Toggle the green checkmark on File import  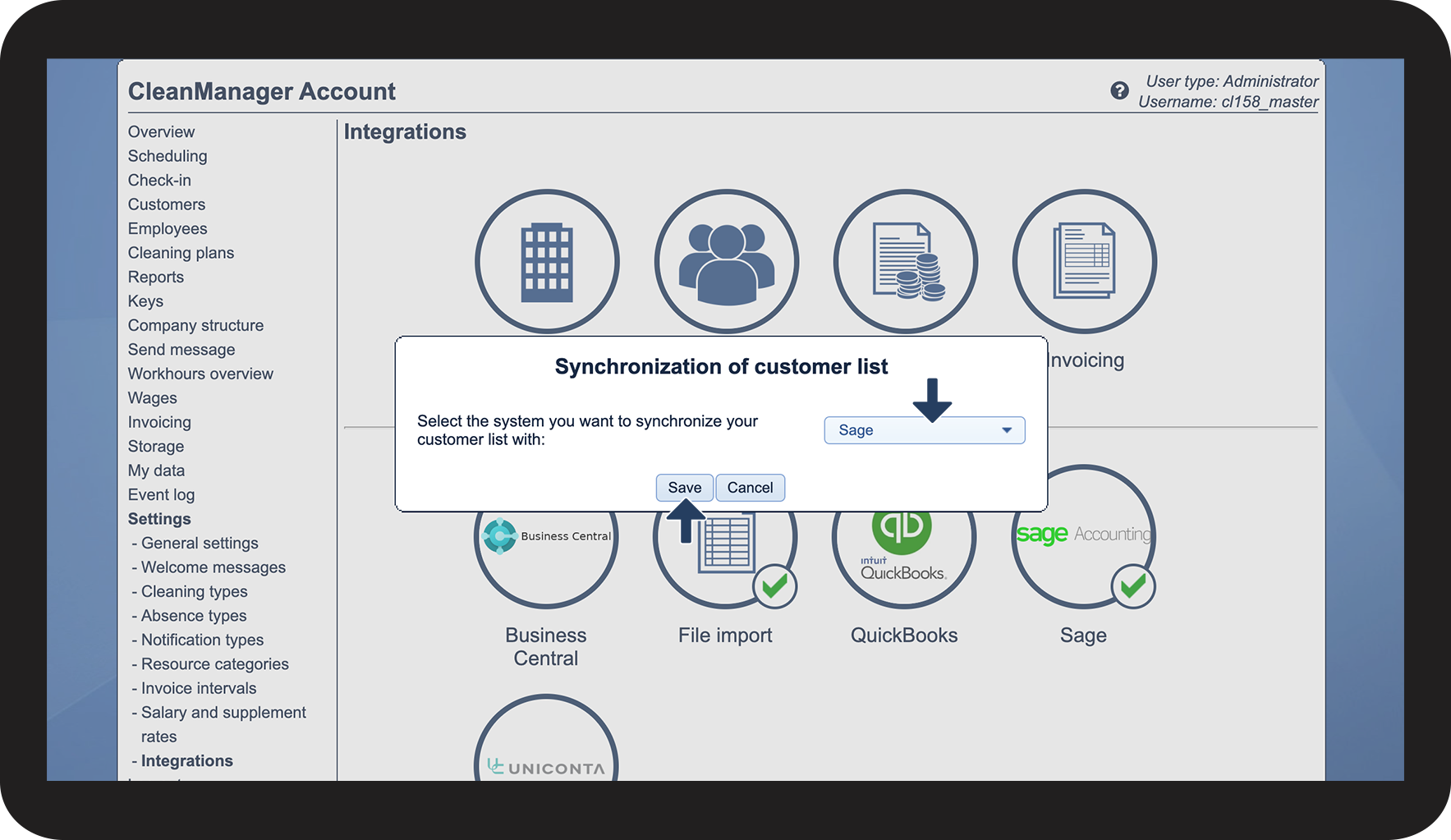(x=774, y=586)
